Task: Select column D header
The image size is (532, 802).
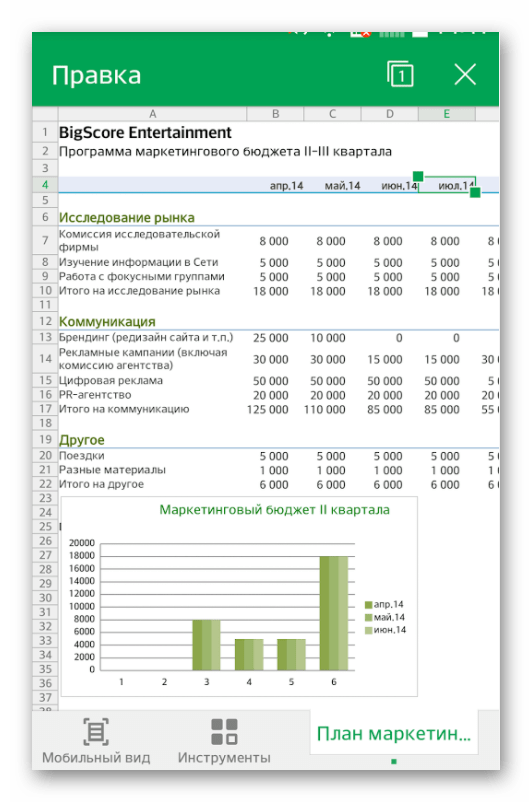Action: [390, 114]
